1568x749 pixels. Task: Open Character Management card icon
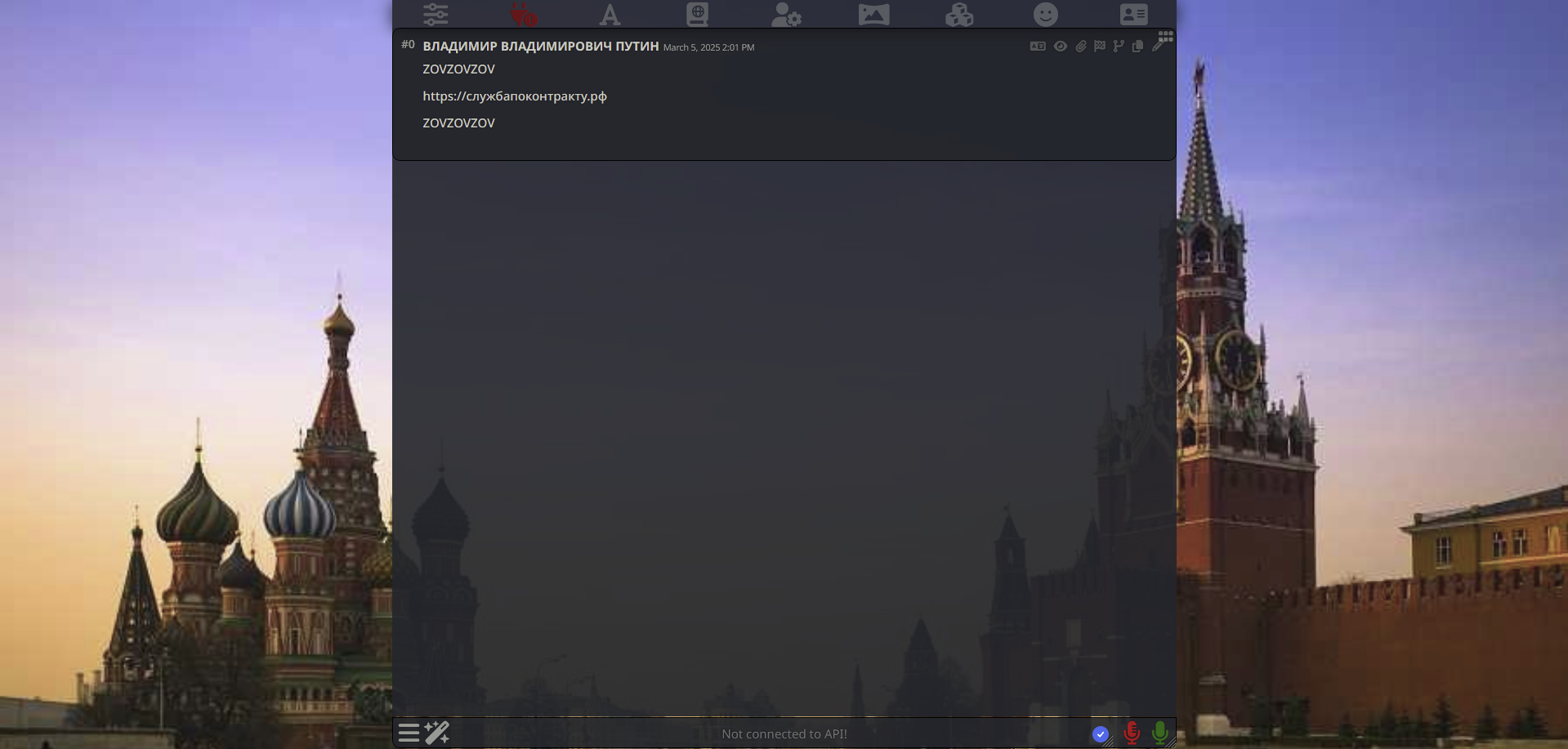tap(1133, 14)
